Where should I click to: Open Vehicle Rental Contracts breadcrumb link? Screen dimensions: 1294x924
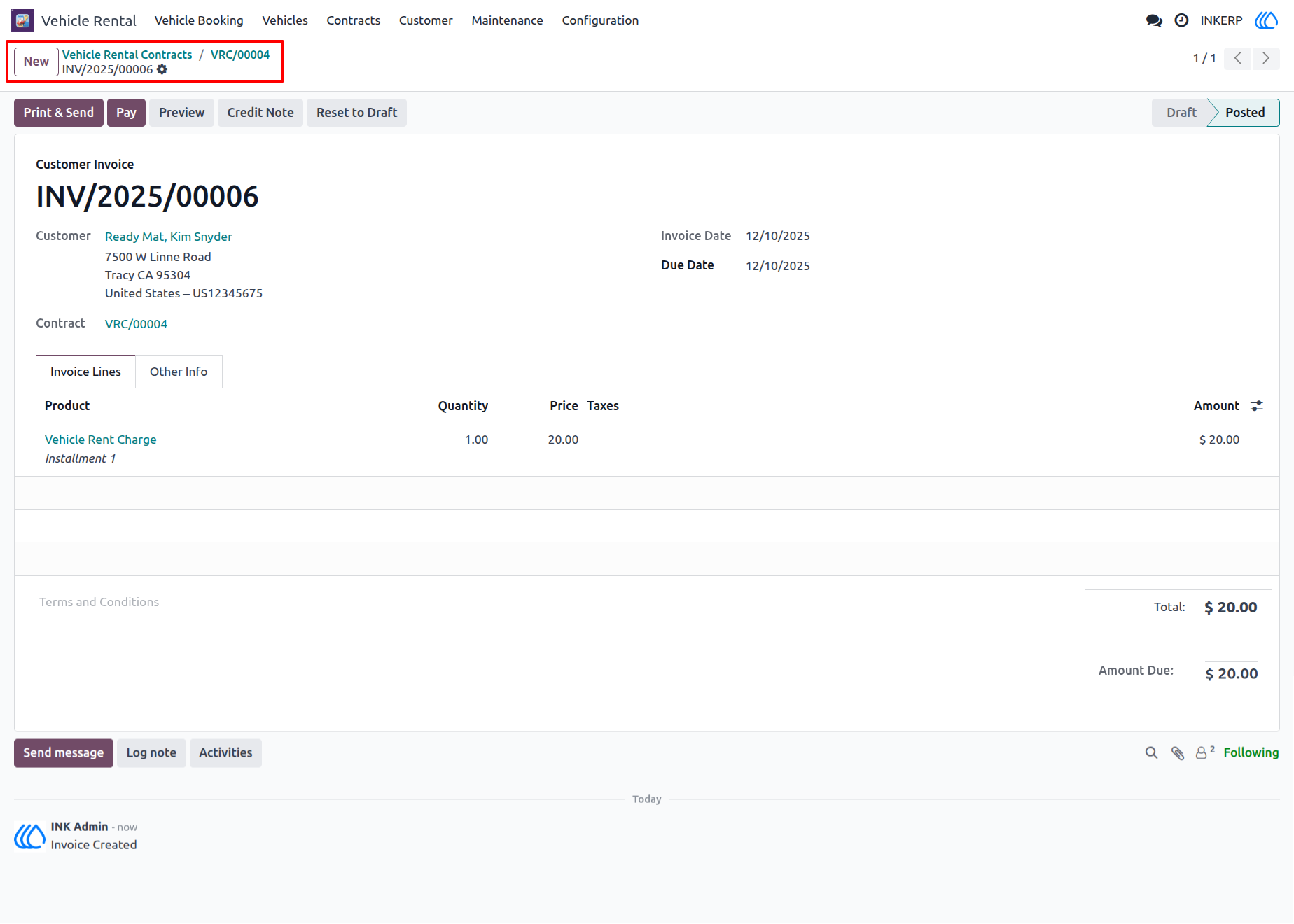(x=127, y=55)
